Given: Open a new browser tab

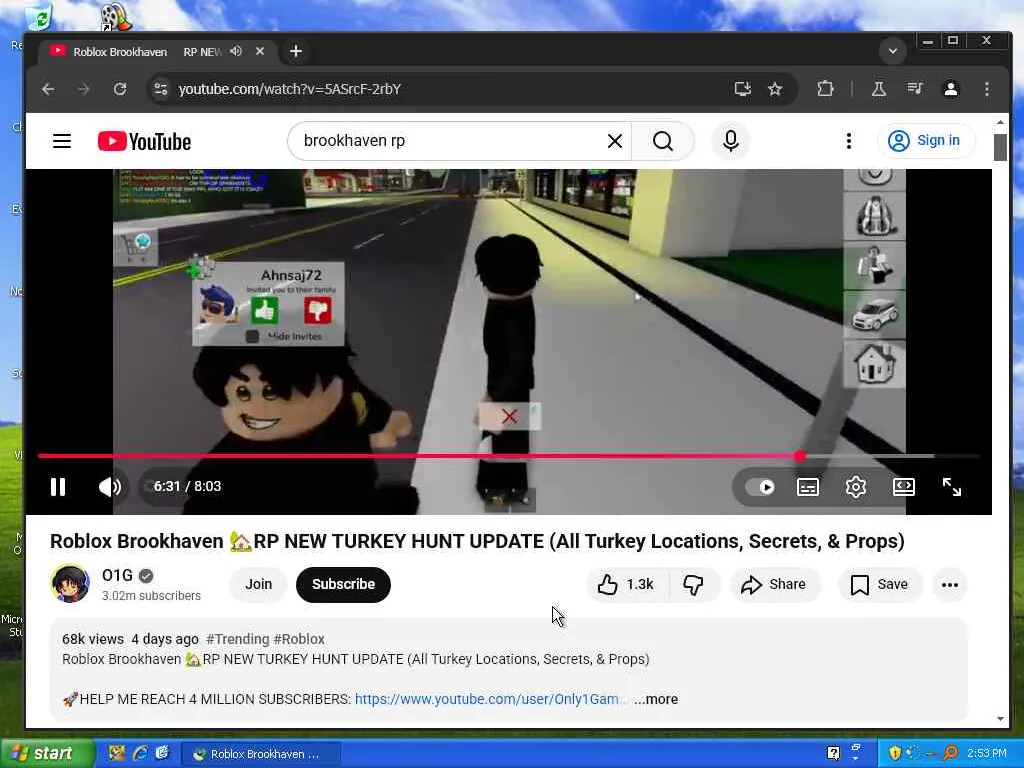Looking at the screenshot, I should [x=296, y=51].
